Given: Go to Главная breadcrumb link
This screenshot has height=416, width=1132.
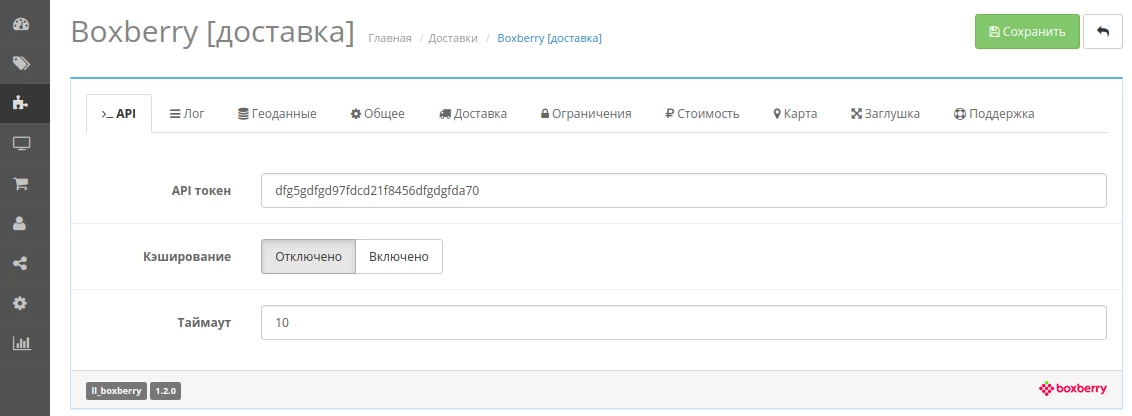Looking at the screenshot, I should pos(390,38).
